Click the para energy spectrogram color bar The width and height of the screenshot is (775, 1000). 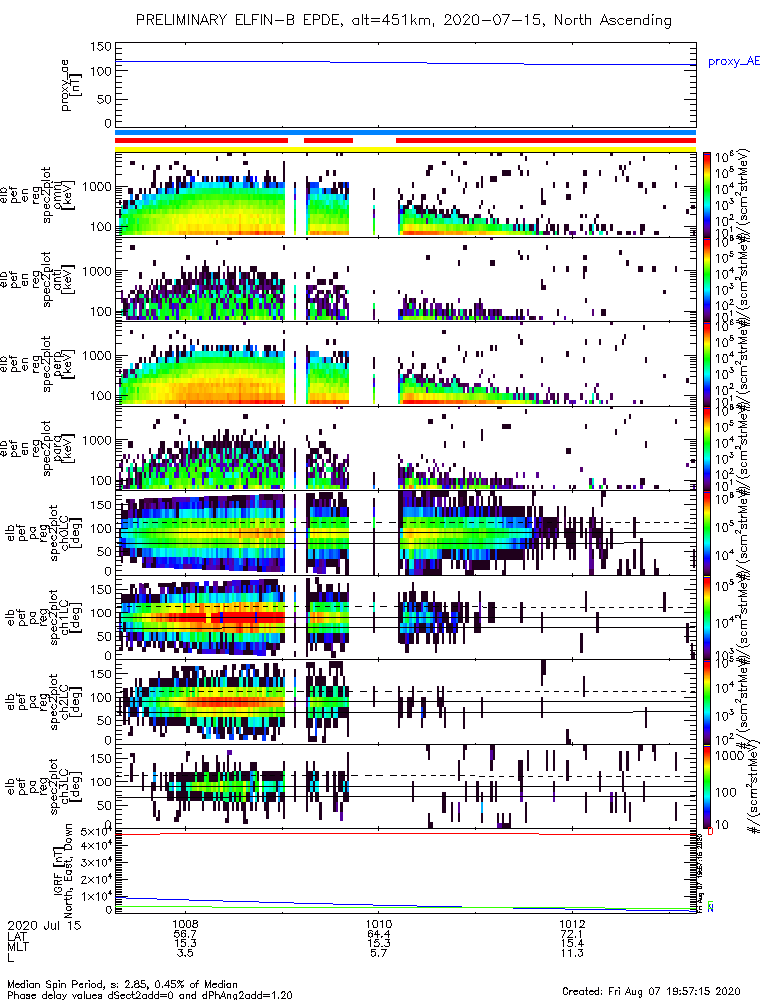pos(706,448)
